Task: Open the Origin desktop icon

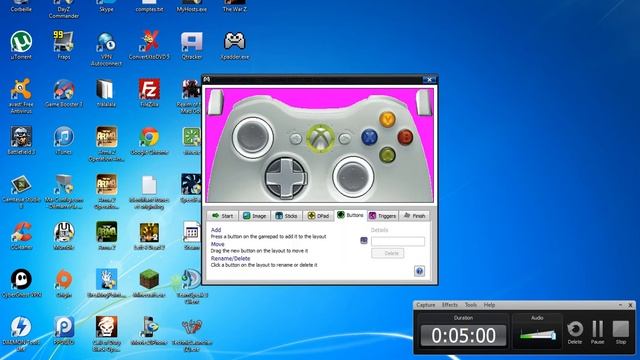Action: (x=64, y=283)
